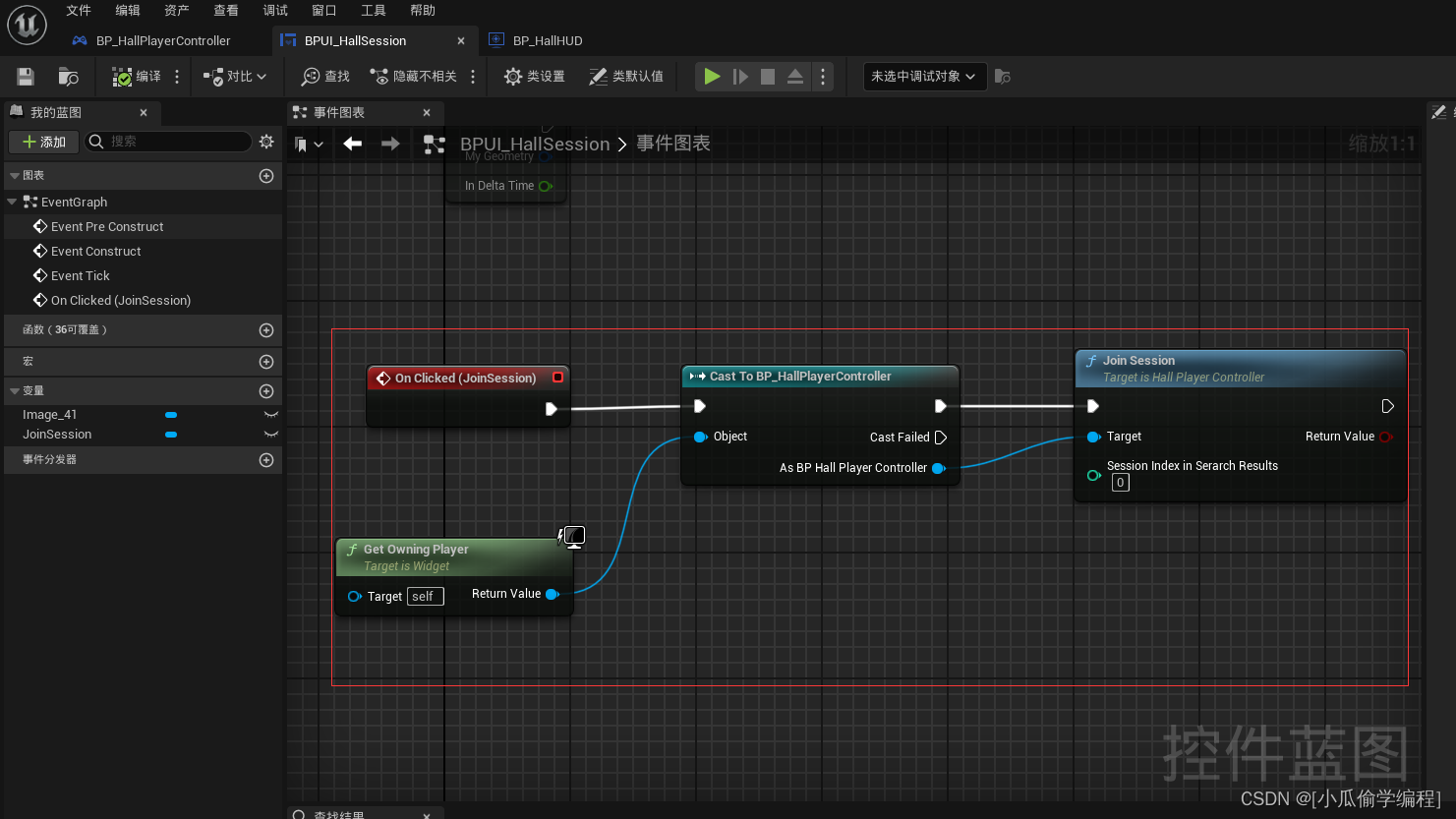Open the 资产 menu

coord(177,10)
